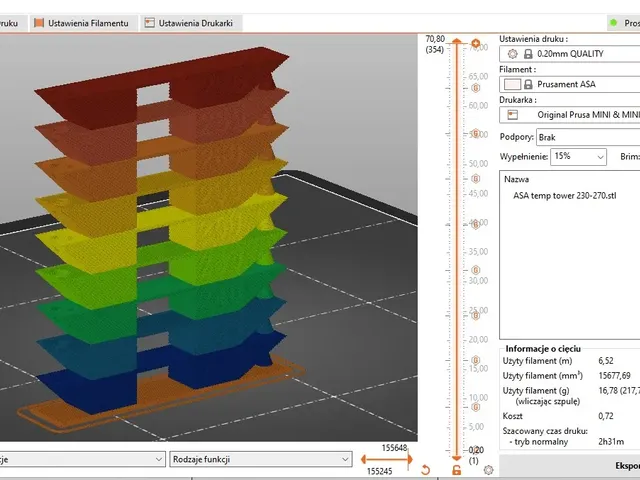Switch to the Ustawienia Filamentu tab
The image size is (640, 480).
click(83, 23)
